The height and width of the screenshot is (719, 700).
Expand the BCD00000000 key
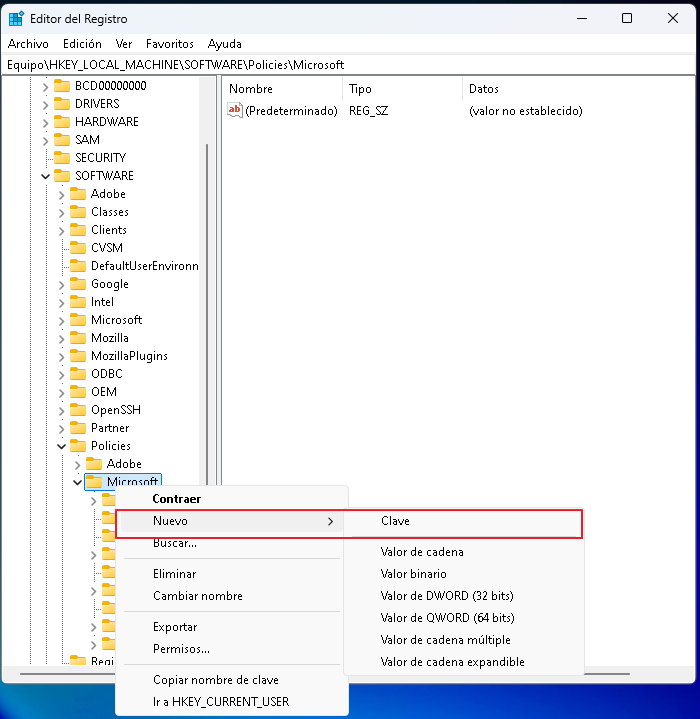(x=45, y=86)
